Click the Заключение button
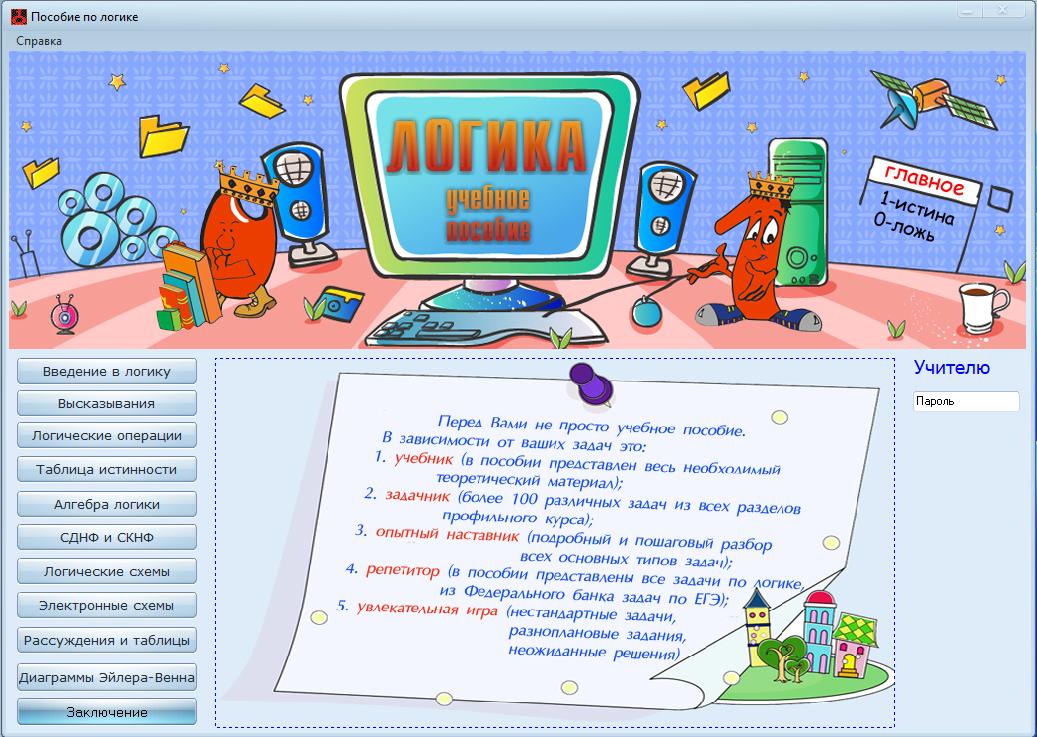1037x737 pixels. 106,712
